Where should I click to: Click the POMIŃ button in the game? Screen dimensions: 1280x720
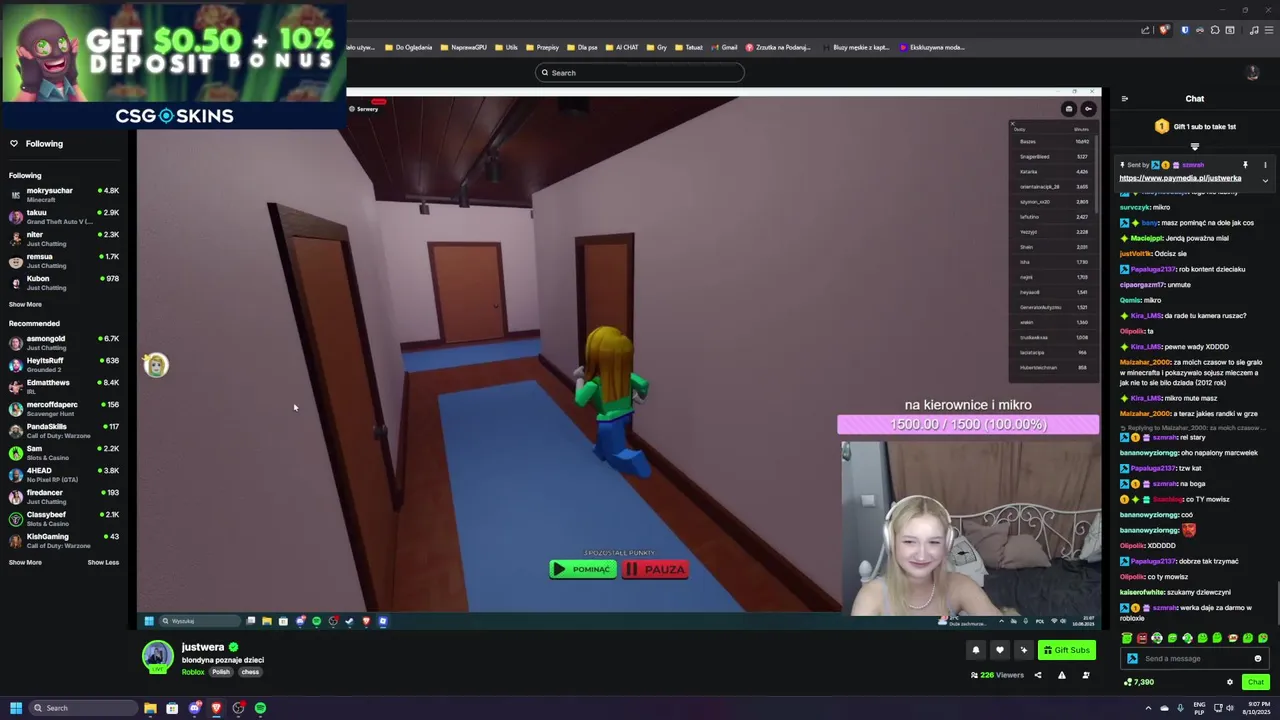pyautogui.click(x=583, y=569)
